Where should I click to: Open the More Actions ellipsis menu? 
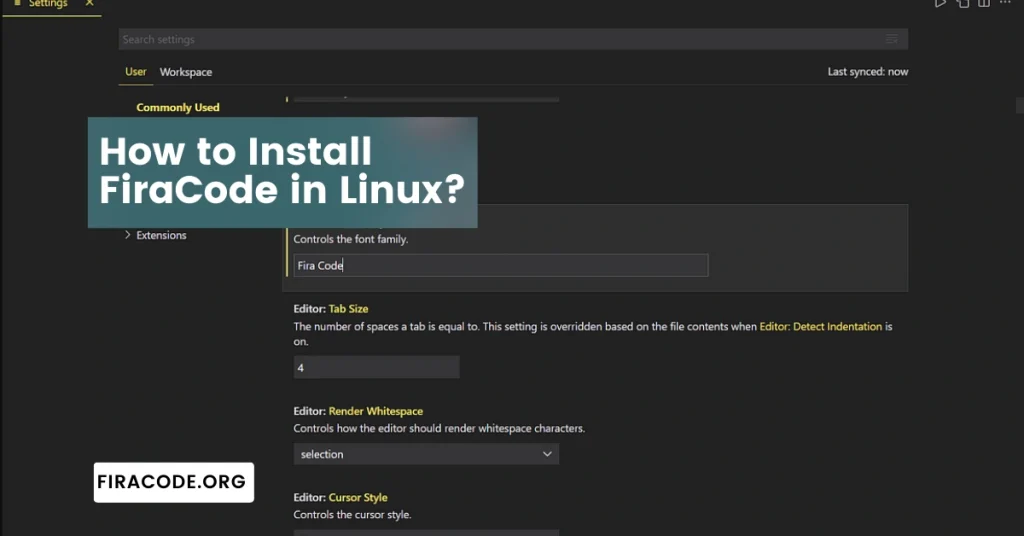coord(1005,3)
